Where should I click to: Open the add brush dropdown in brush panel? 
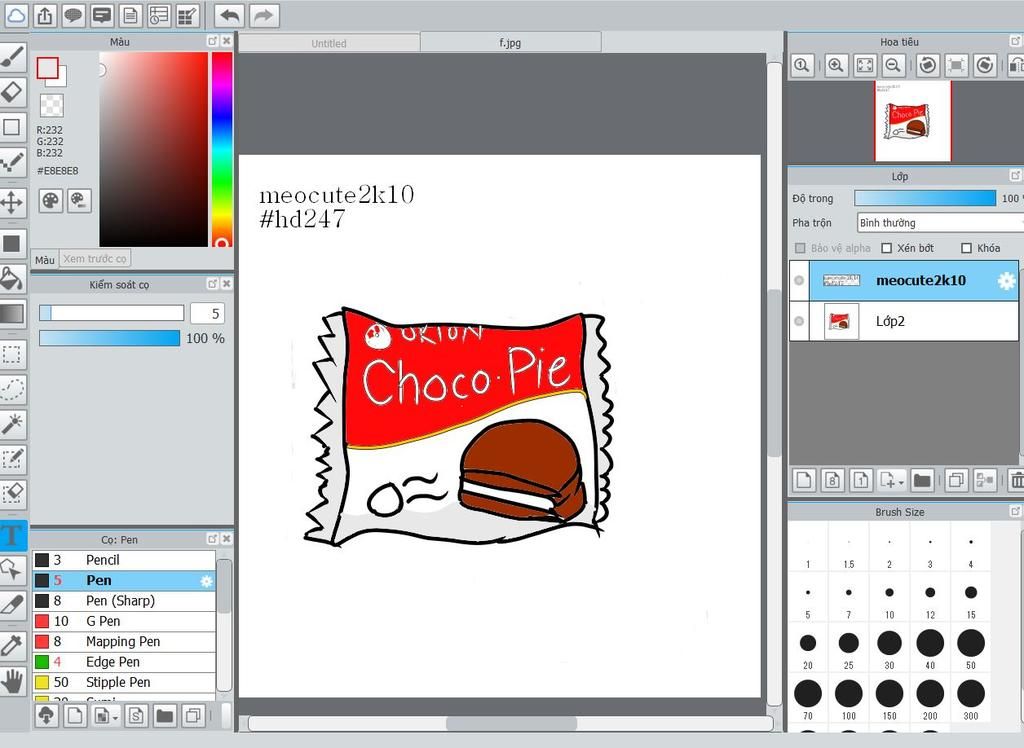106,716
